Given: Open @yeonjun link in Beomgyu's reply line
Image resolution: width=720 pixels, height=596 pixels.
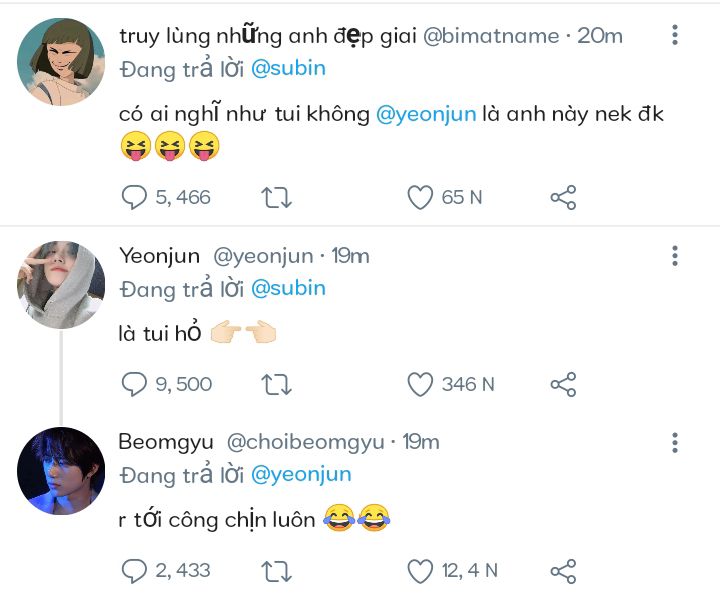Looking at the screenshot, I should point(300,475).
